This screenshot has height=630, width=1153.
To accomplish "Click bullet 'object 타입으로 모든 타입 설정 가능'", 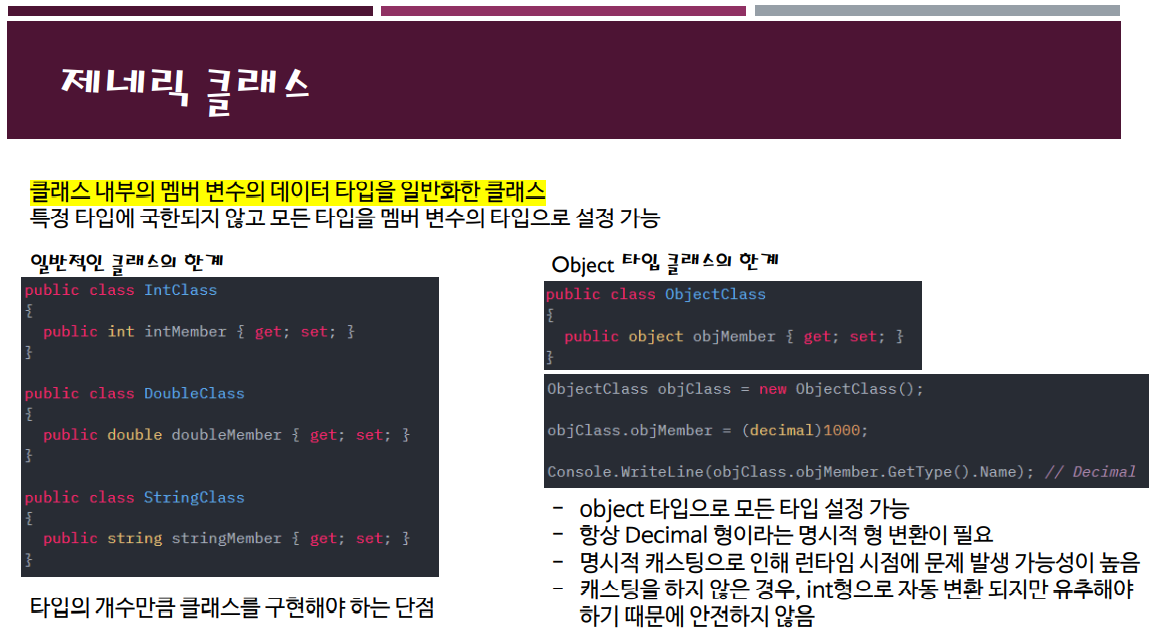I will 744,509.
